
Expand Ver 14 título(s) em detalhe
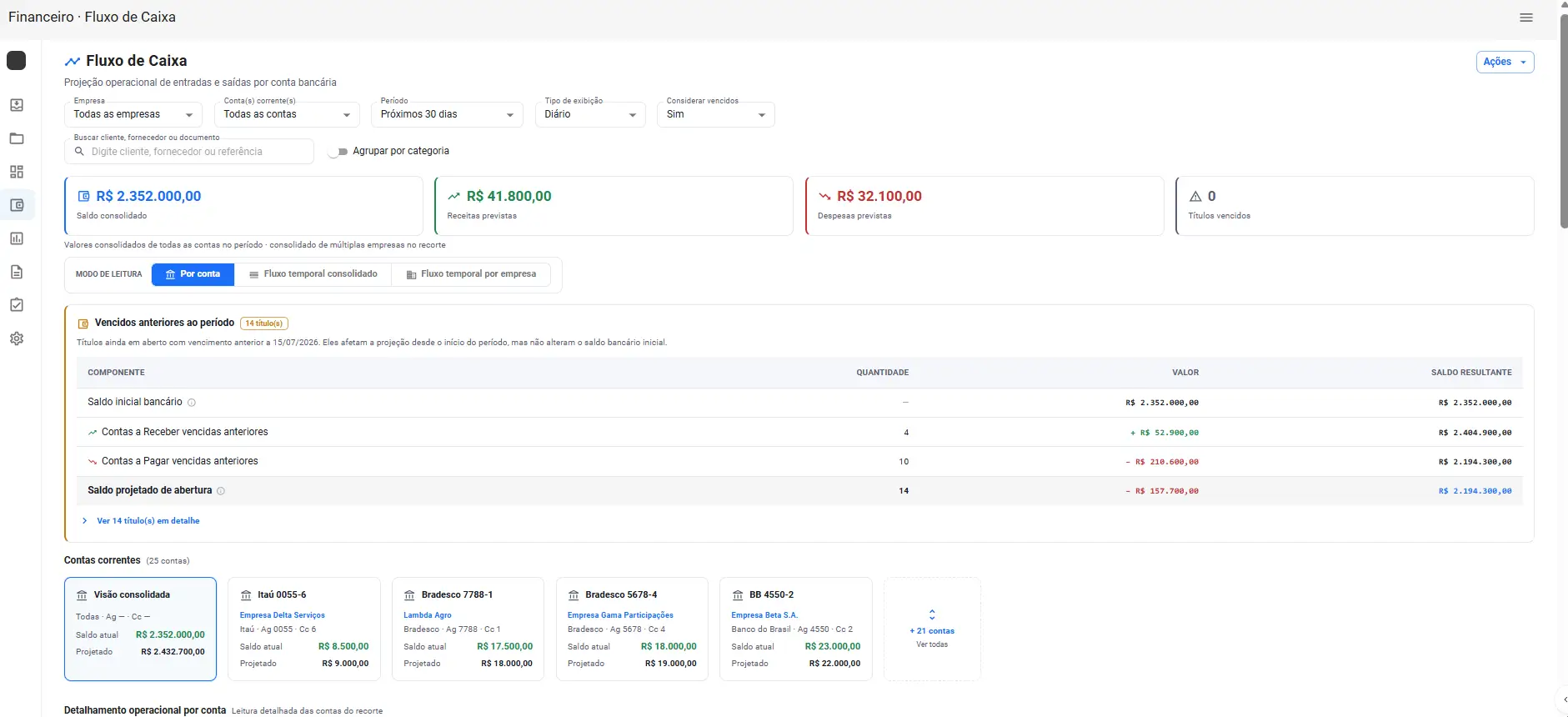[141, 521]
